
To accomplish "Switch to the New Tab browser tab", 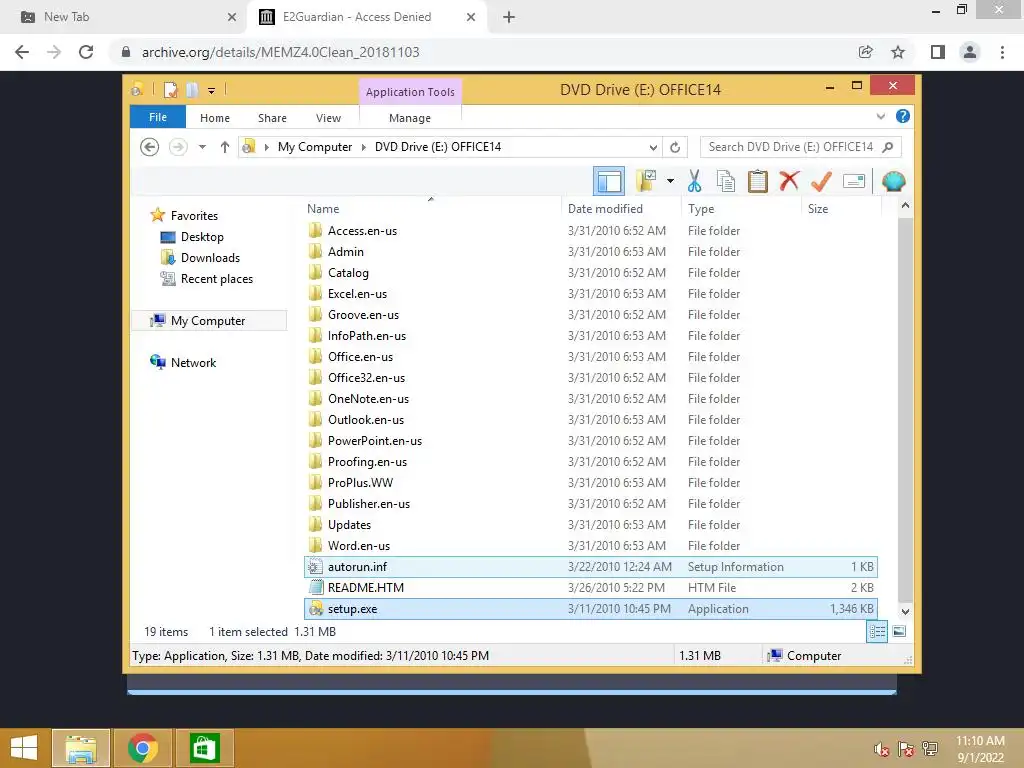I will click(x=124, y=17).
